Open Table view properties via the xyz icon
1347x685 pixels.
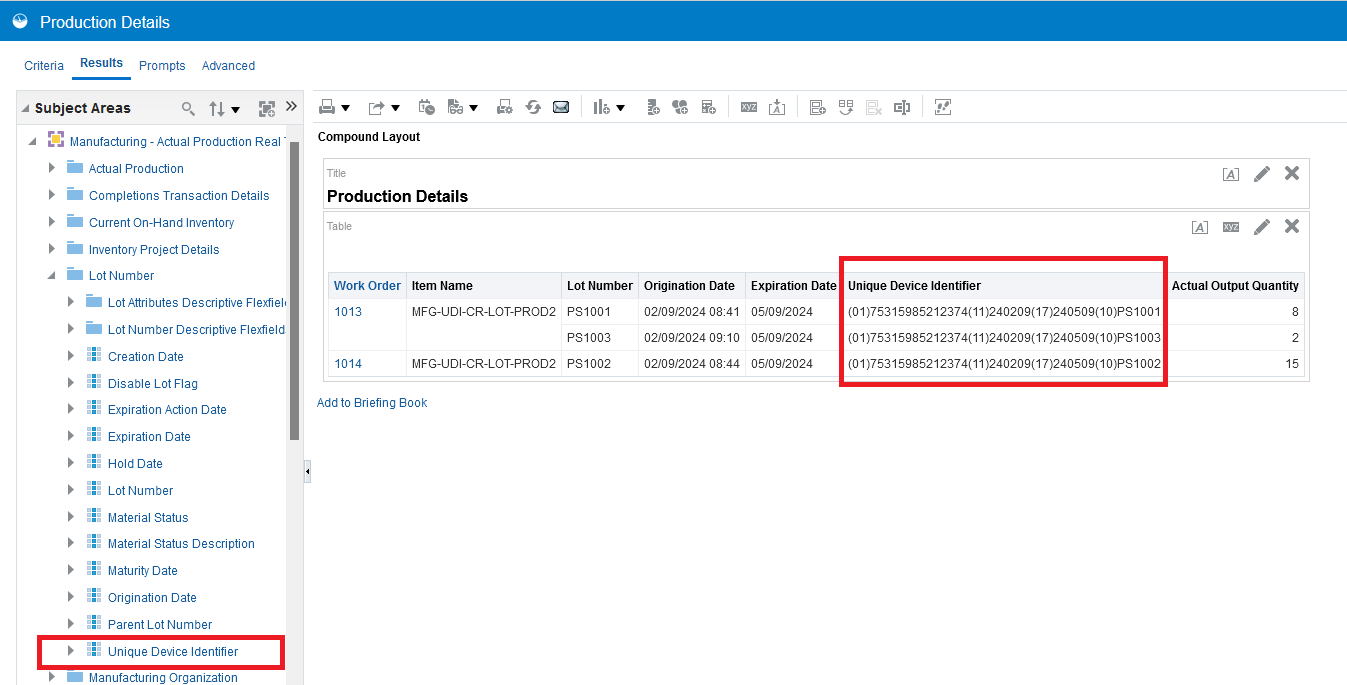pos(1230,227)
